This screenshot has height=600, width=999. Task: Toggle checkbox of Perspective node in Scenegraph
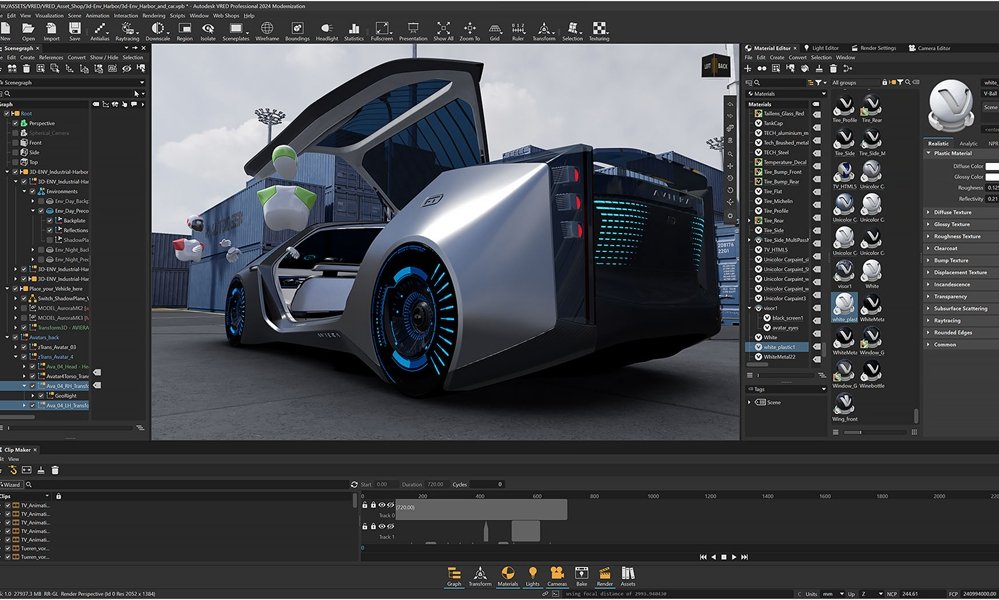16,123
